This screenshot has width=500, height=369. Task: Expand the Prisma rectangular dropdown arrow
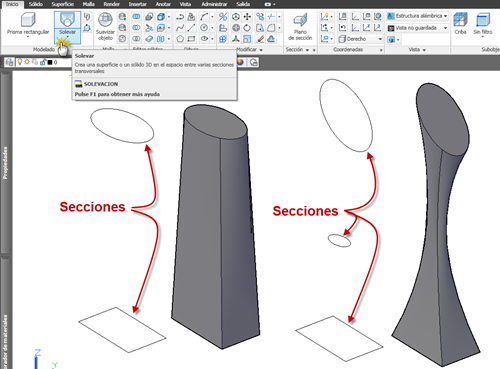[x=28, y=36]
